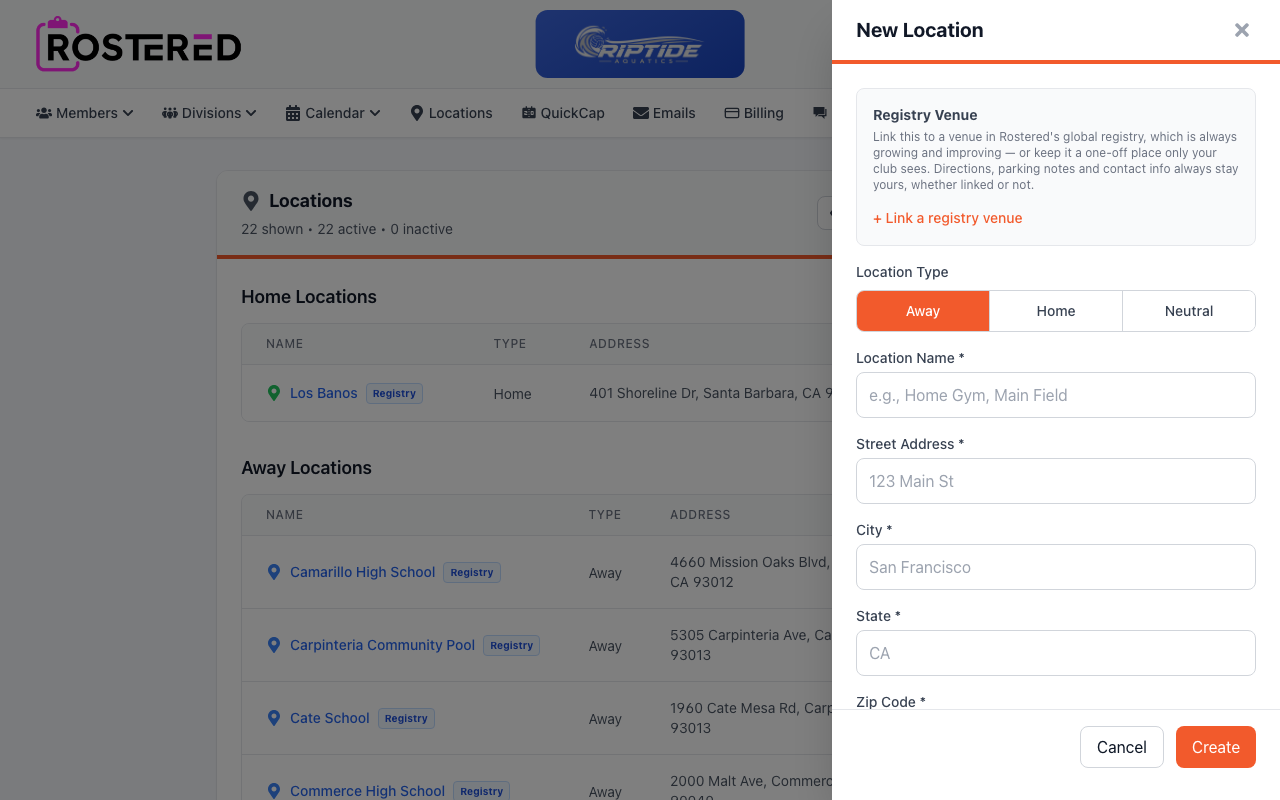
Task: Click the 4660 Mission Oaks Blvd address
Action: pyautogui.click(x=750, y=572)
